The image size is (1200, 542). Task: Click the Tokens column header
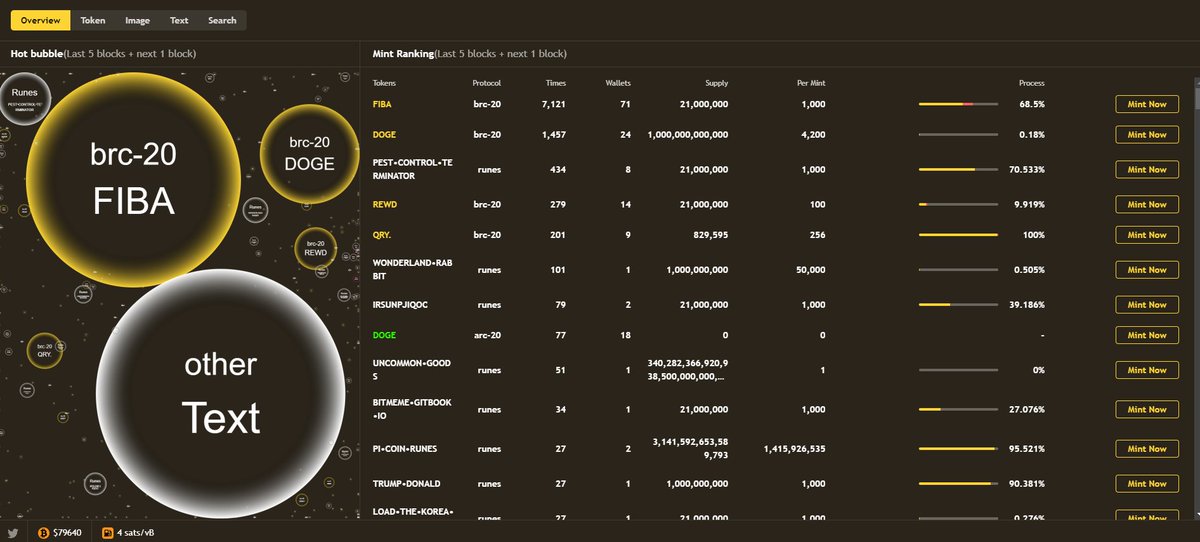384,83
